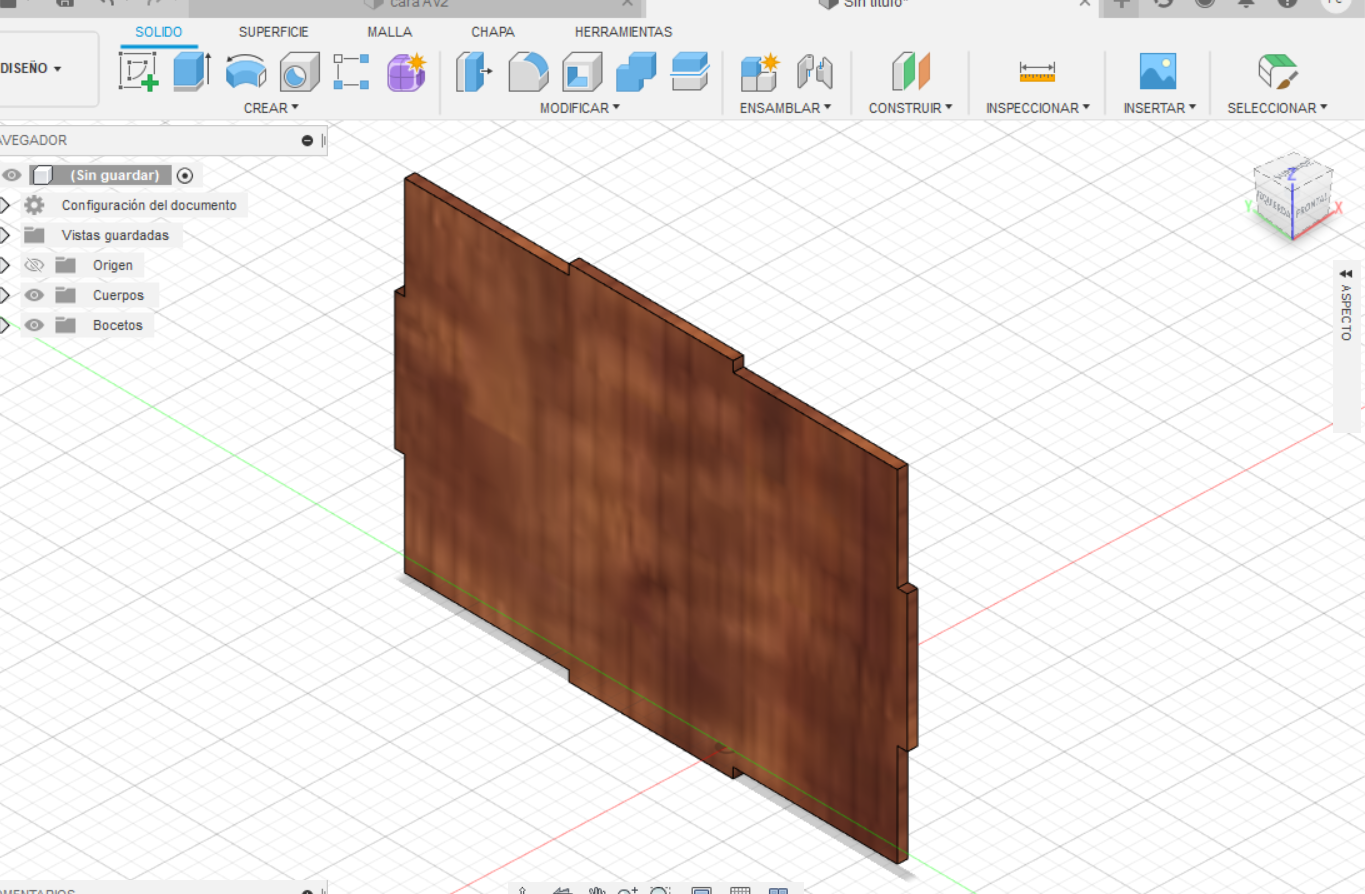Expand the ASPECTO side panel arrows
Image resolution: width=1365 pixels, height=894 pixels.
pyautogui.click(x=1346, y=273)
